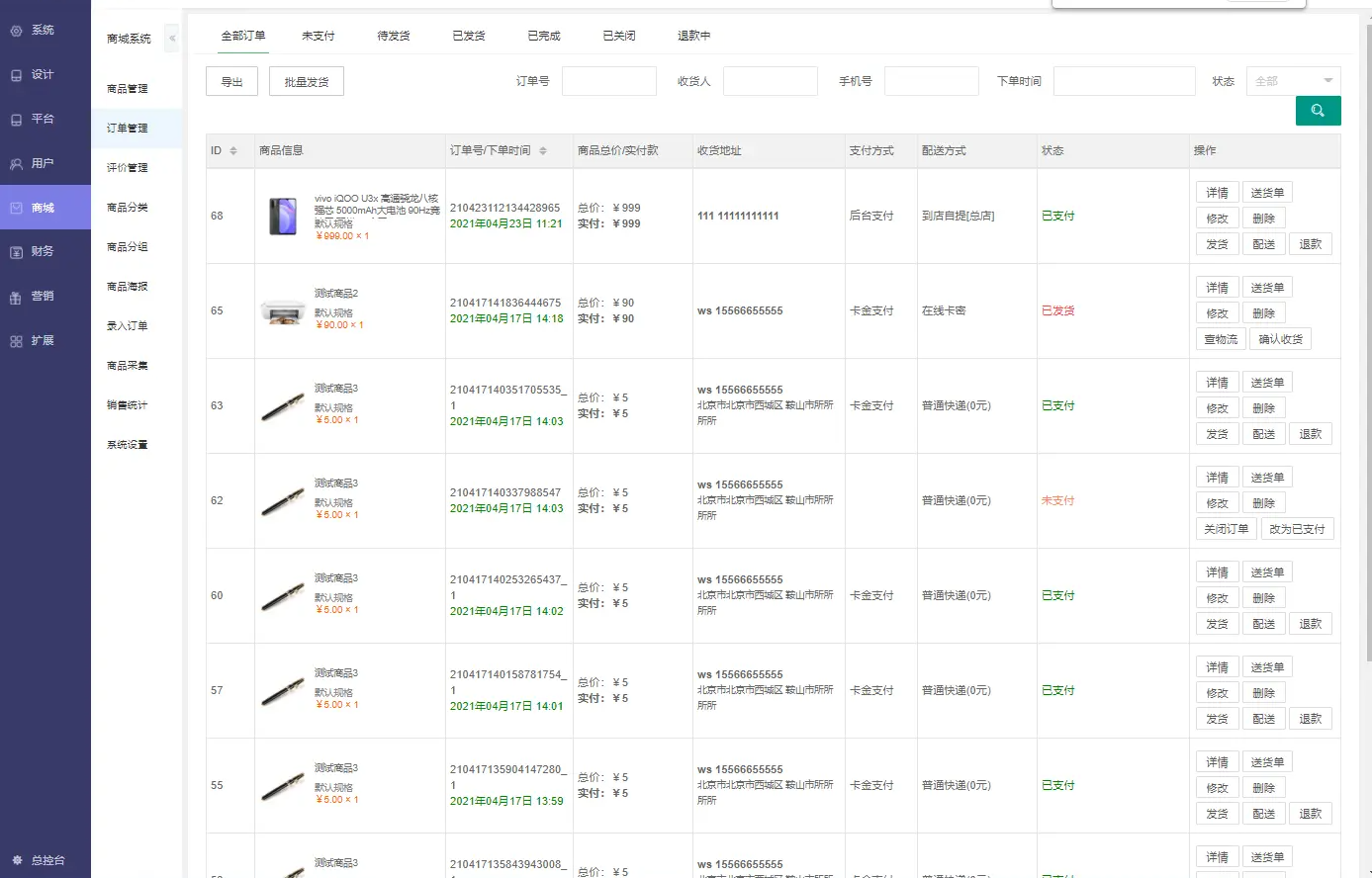The width and height of the screenshot is (1372, 878).
Task: Open the 系统 sidebar icon
Action: (16, 31)
